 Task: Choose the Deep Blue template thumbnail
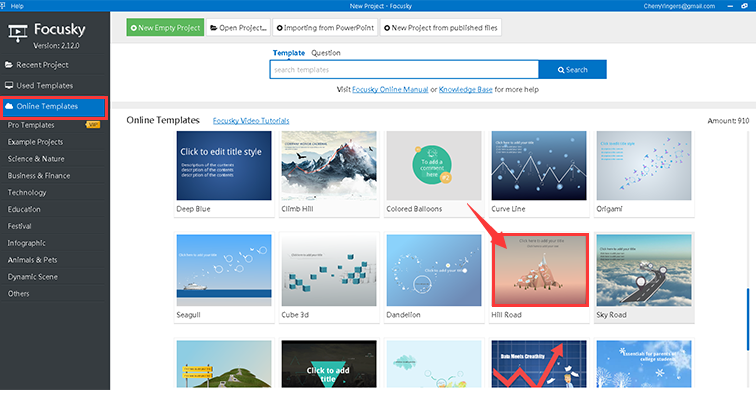(224, 165)
